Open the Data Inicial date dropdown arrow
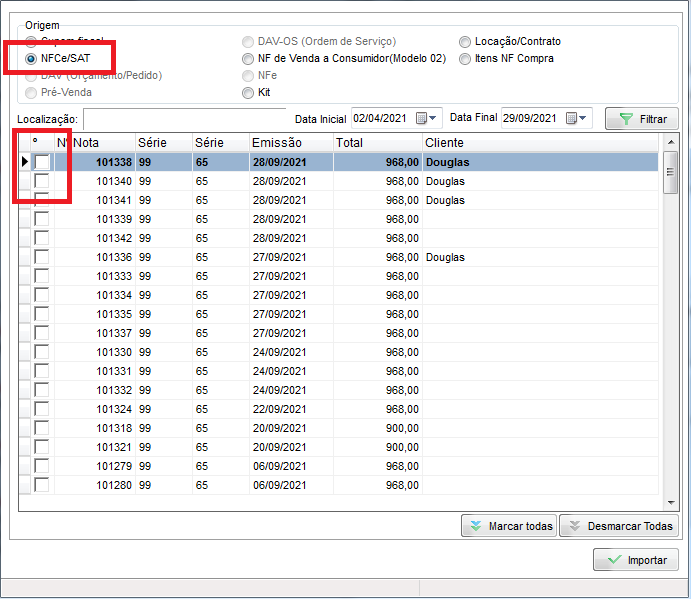The height and width of the screenshot is (599, 691). pyautogui.click(x=434, y=118)
